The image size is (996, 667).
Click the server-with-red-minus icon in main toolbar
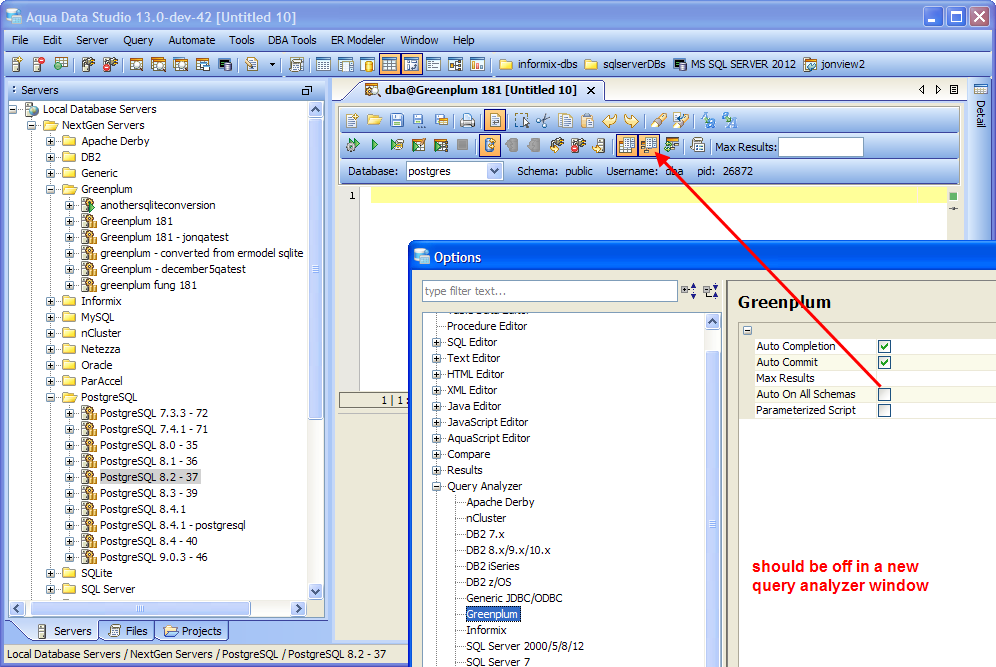coord(39,64)
